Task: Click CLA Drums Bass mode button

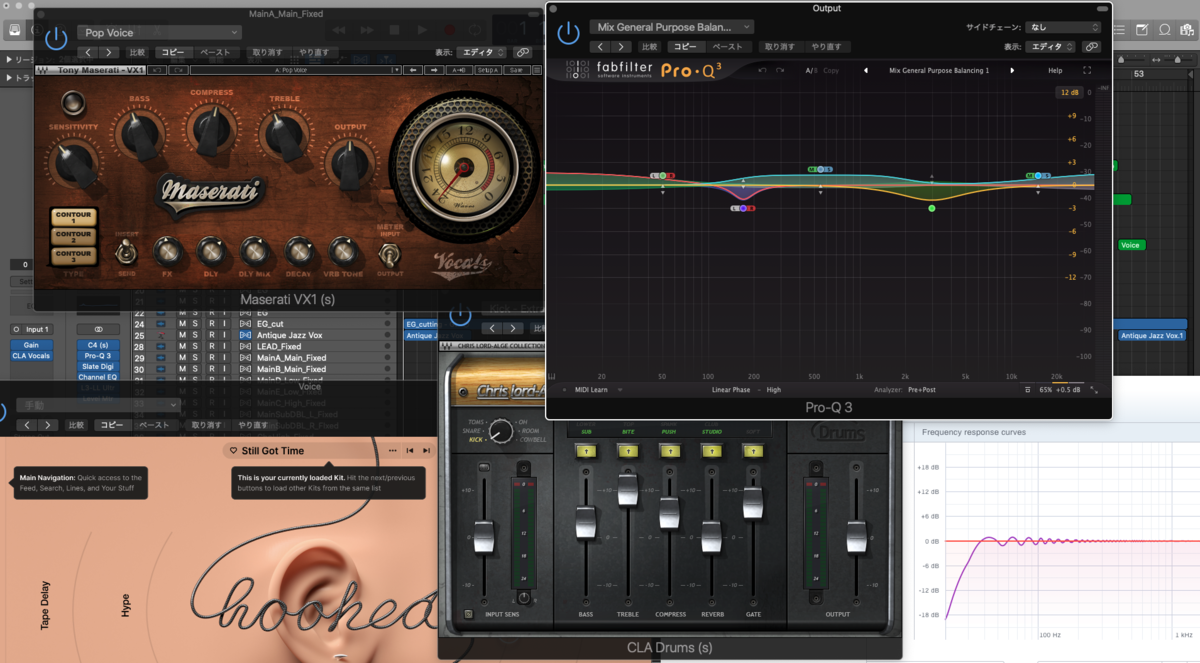Action: coord(585,452)
